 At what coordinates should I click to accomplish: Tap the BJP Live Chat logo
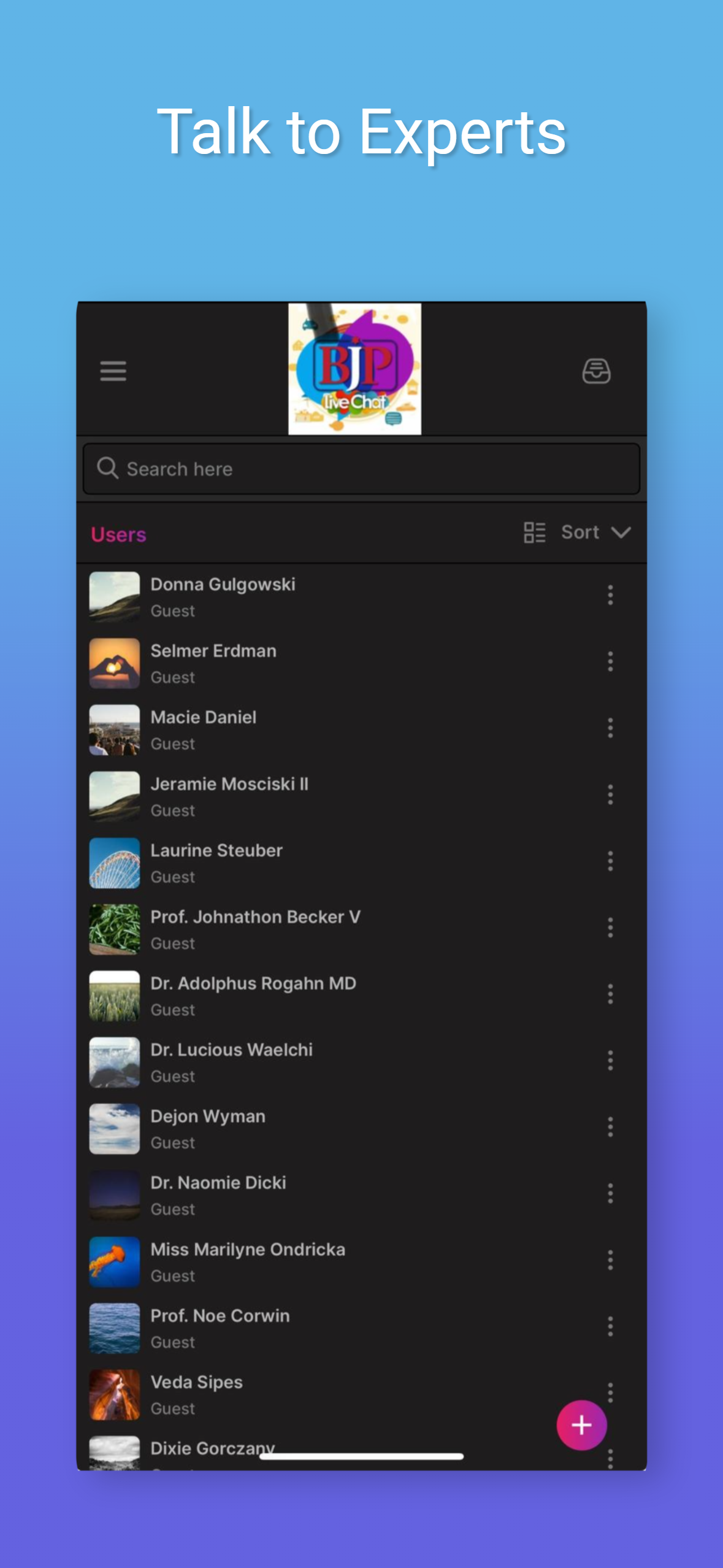pyautogui.click(x=354, y=369)
